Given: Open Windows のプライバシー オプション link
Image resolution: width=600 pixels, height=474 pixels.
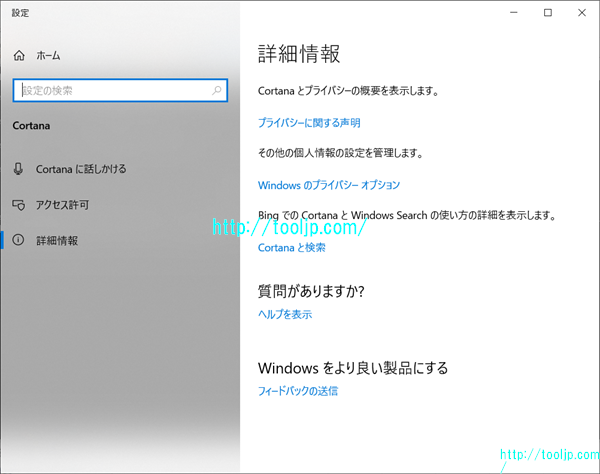Looking at the screenshot, I should click(x=329, y=185).
